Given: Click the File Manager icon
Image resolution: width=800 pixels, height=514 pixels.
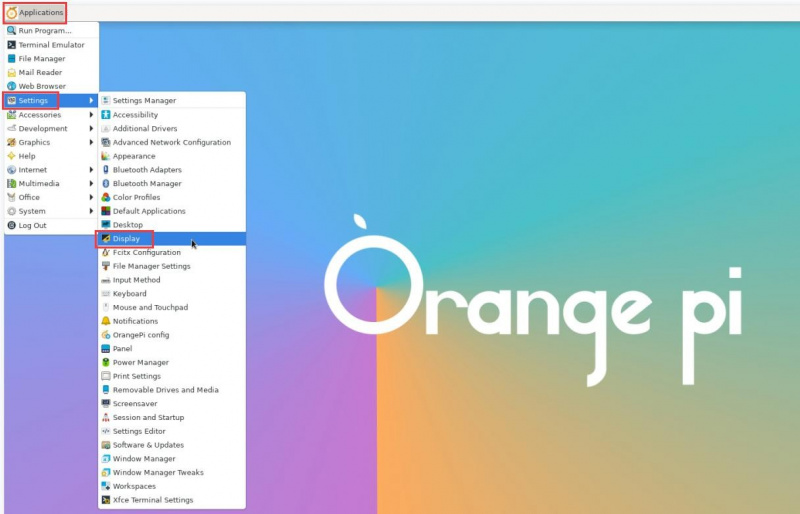Looking at the screenshot, I should [x=11, y=59].
